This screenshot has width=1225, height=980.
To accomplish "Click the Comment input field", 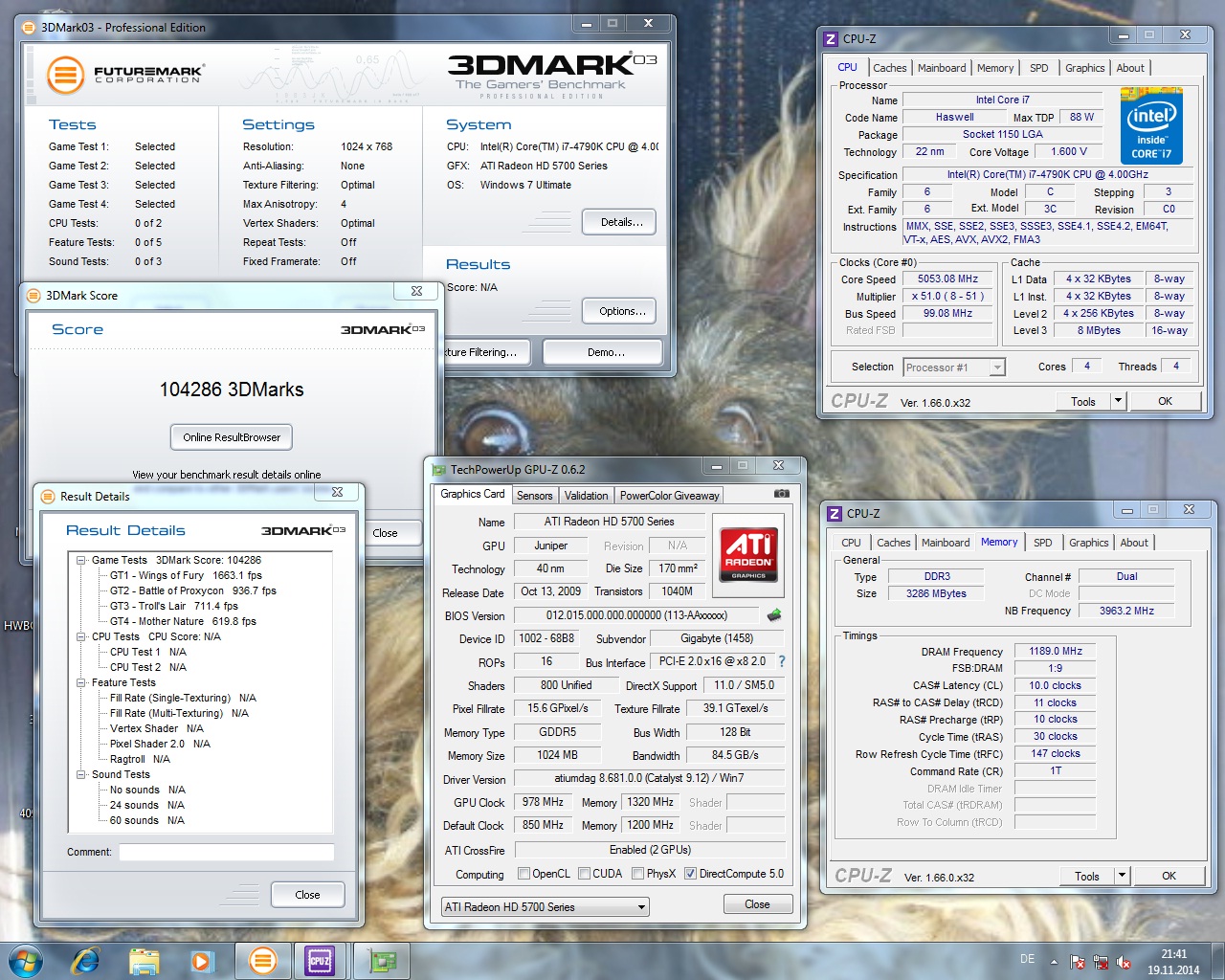I will (227, 852).
